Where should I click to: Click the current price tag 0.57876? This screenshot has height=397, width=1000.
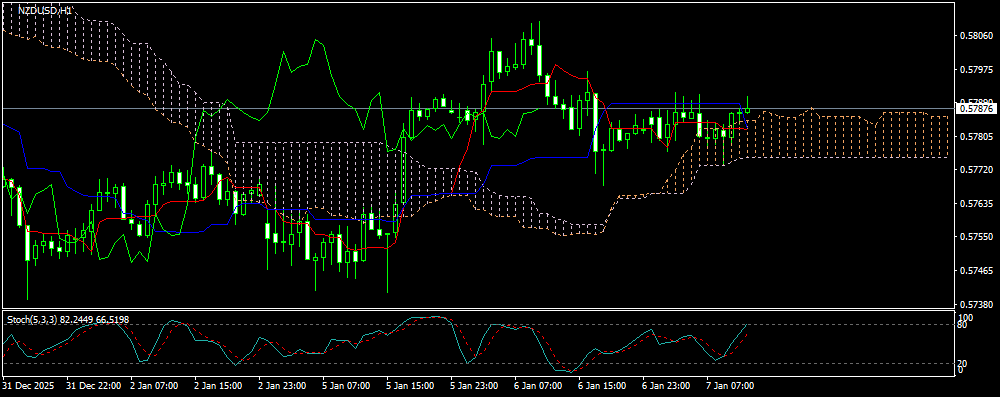coord(977,109)
